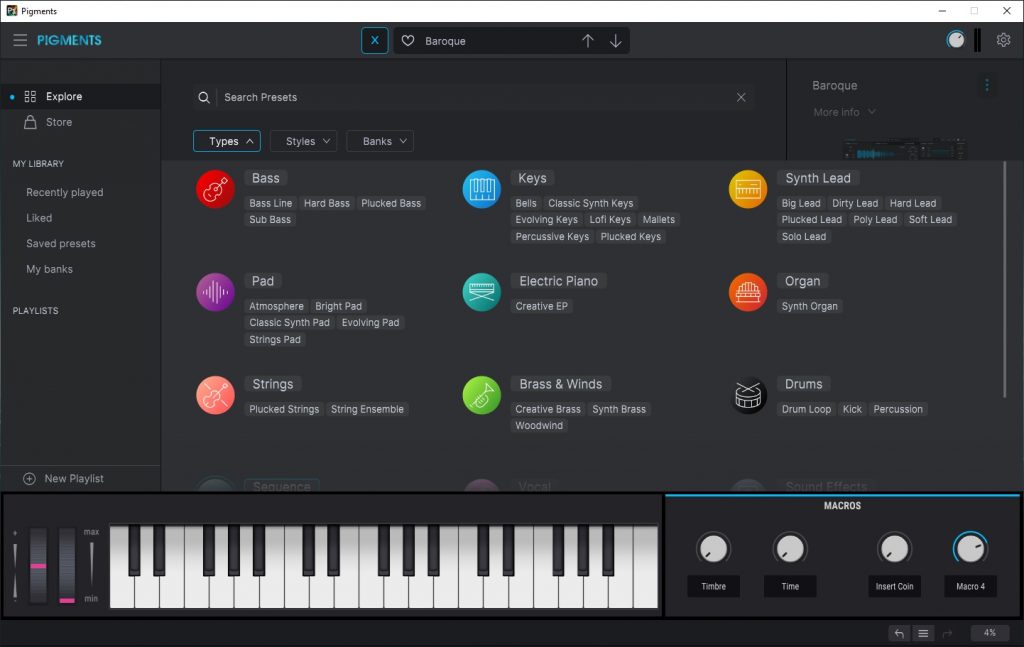Image resolution: width=1024 pixels, height=647 pixels.
Task: Open the hamburger main menu
Action: [x=20, y=40]
